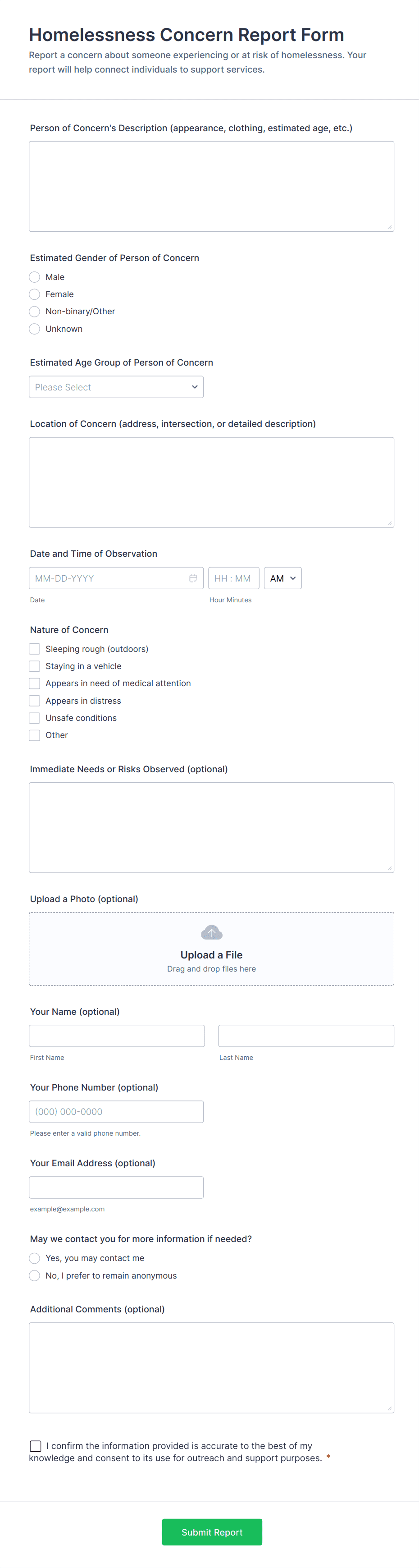
Task: Click the phone number field
Action: [116, 1111]
